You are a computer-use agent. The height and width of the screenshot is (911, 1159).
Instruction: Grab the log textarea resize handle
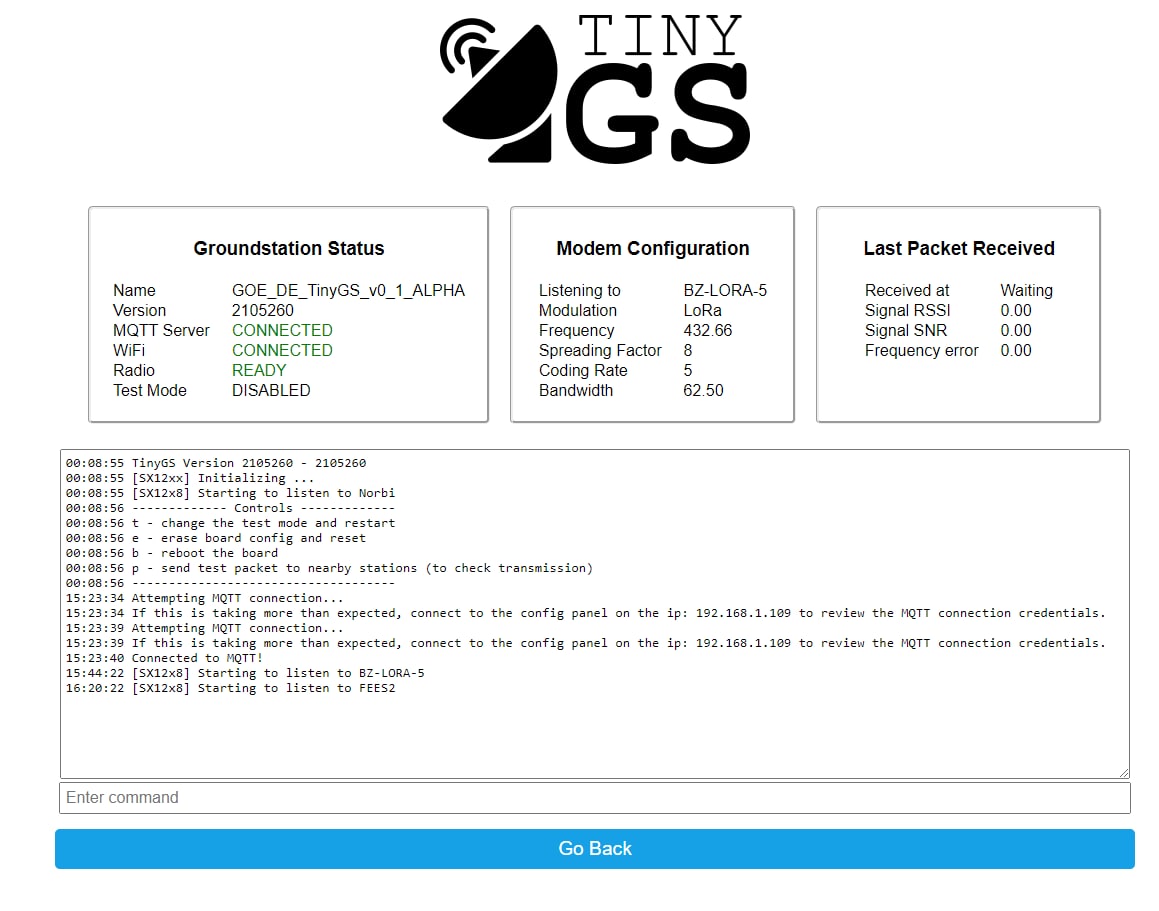click(1124, 773)
